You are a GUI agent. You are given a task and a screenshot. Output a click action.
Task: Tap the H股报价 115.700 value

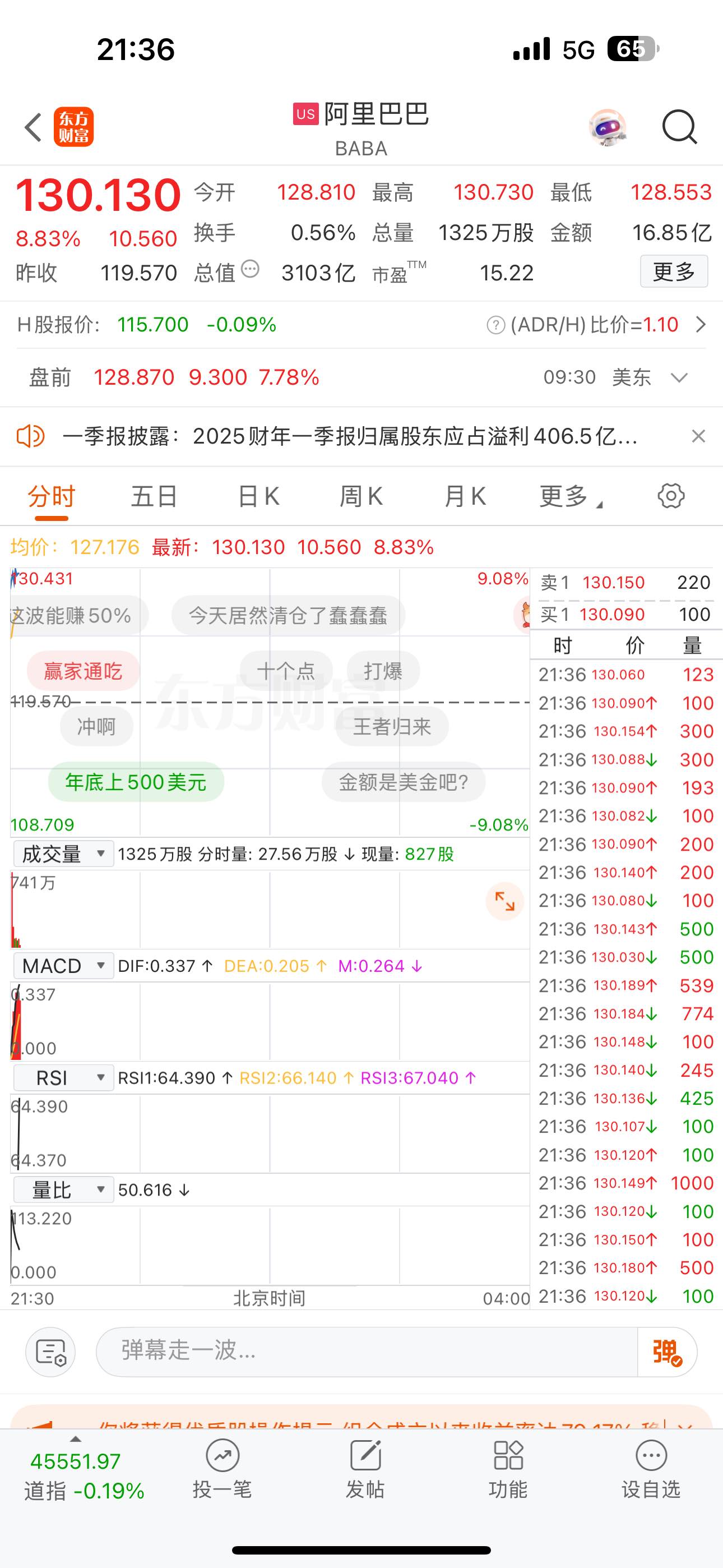153,325
